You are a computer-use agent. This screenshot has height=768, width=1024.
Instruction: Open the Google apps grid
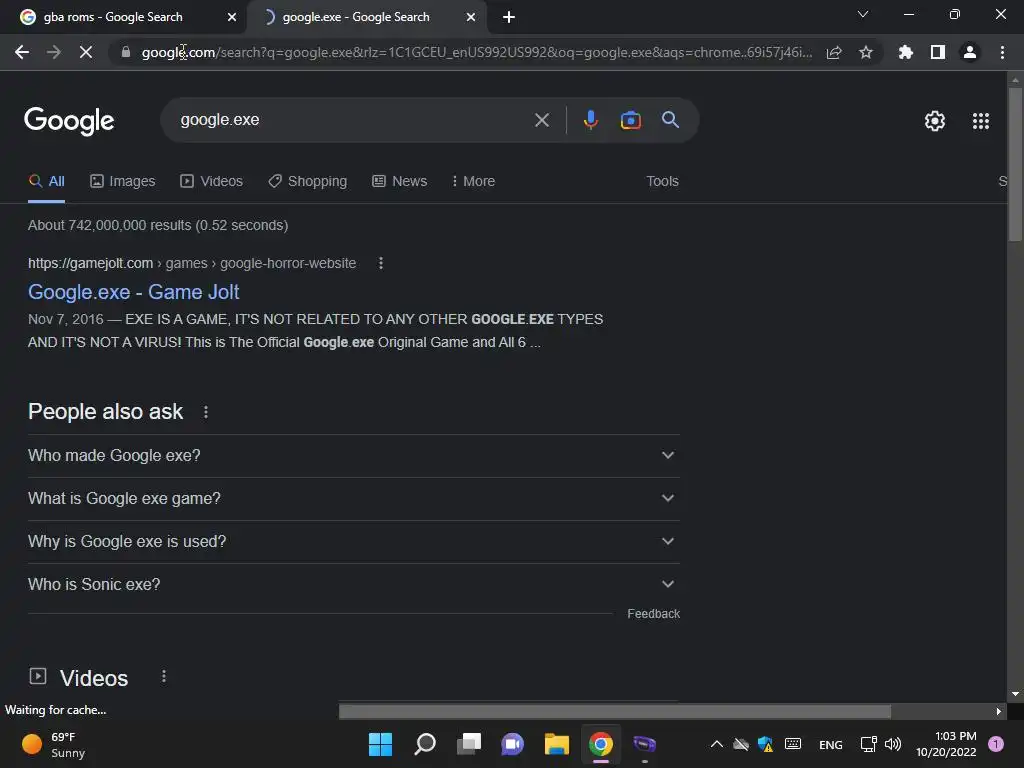980,121
